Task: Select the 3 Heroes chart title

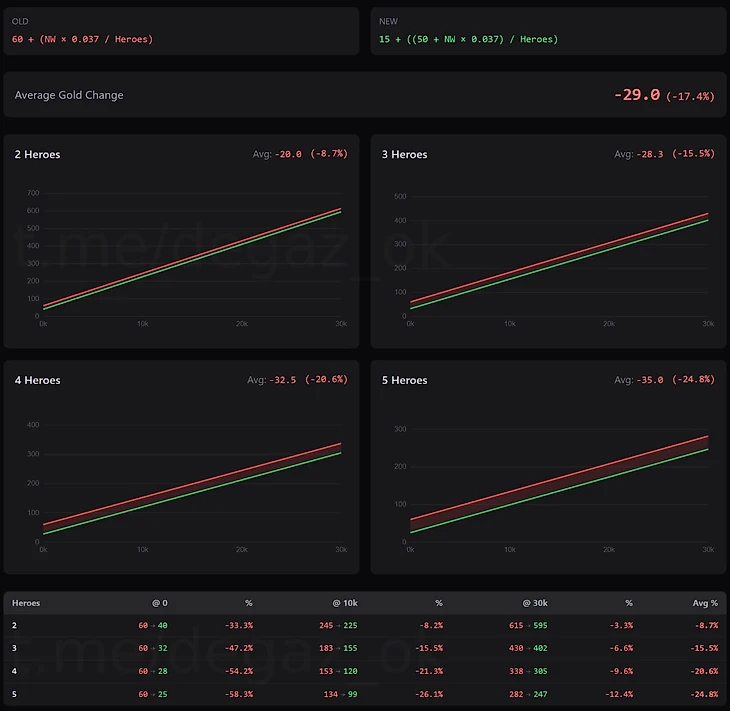Action: (404, 155)
